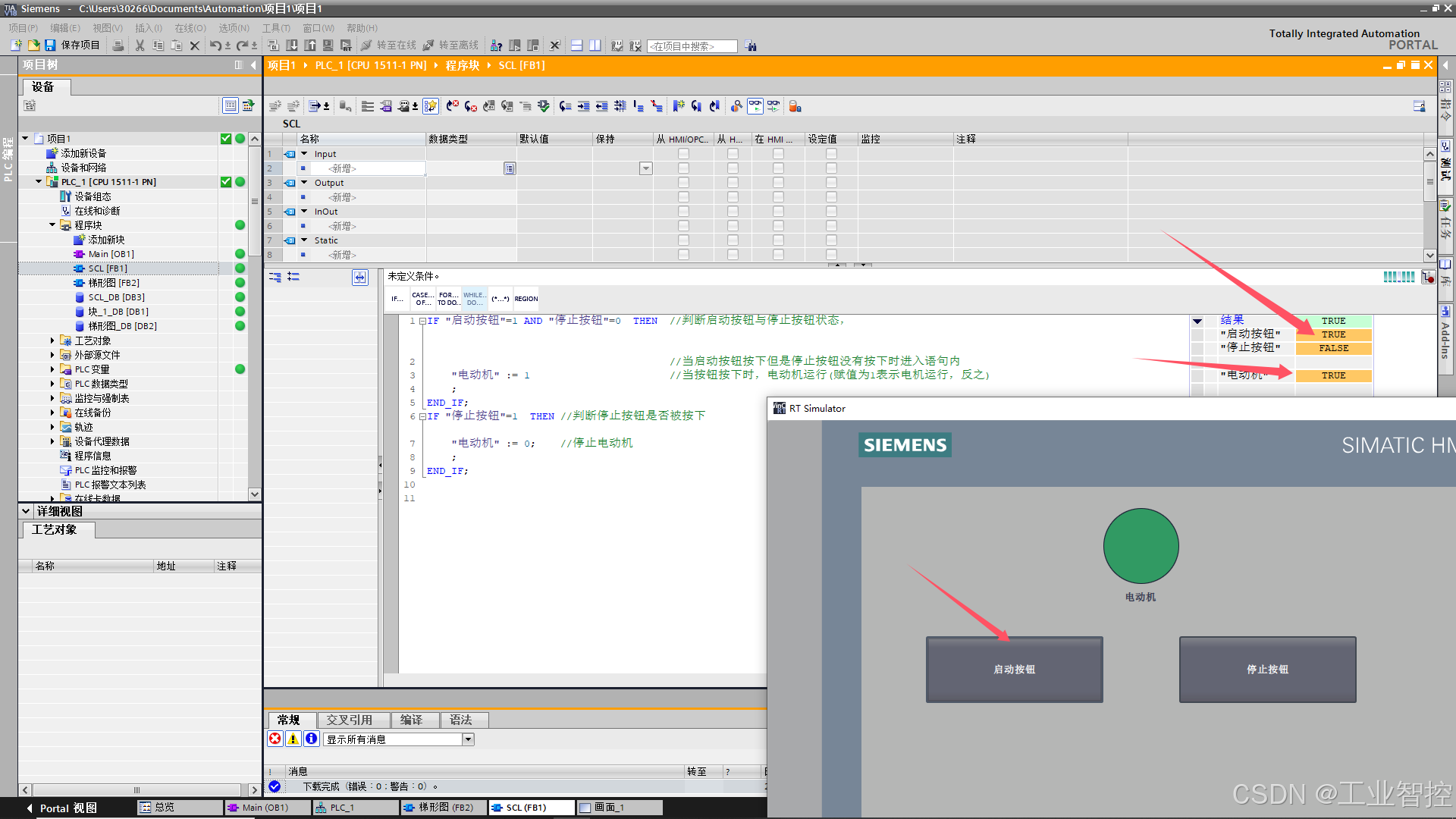Tick visible in HMI checkbox for Output row
The width and height of the screenshot is (1456, 819).
[778, 183]
